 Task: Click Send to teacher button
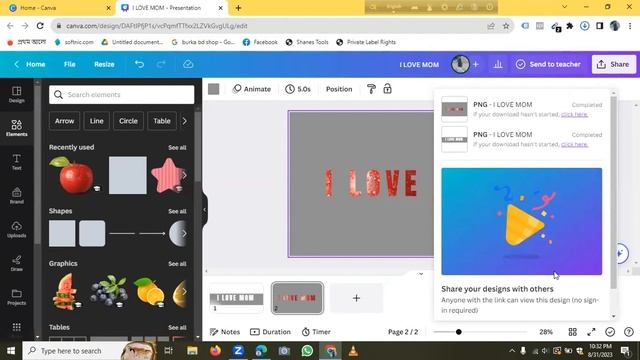[x=548, y=64]
